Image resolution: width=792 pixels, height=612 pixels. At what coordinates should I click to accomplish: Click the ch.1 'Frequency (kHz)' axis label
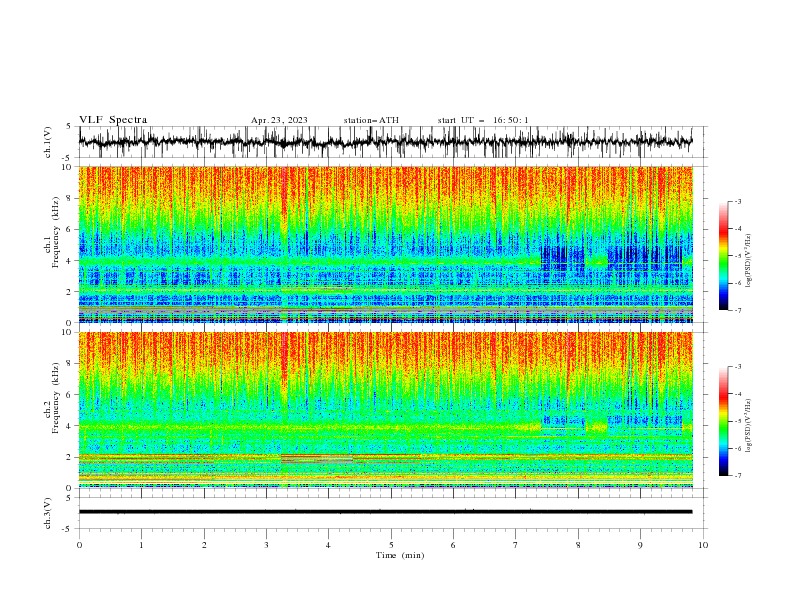56,230
